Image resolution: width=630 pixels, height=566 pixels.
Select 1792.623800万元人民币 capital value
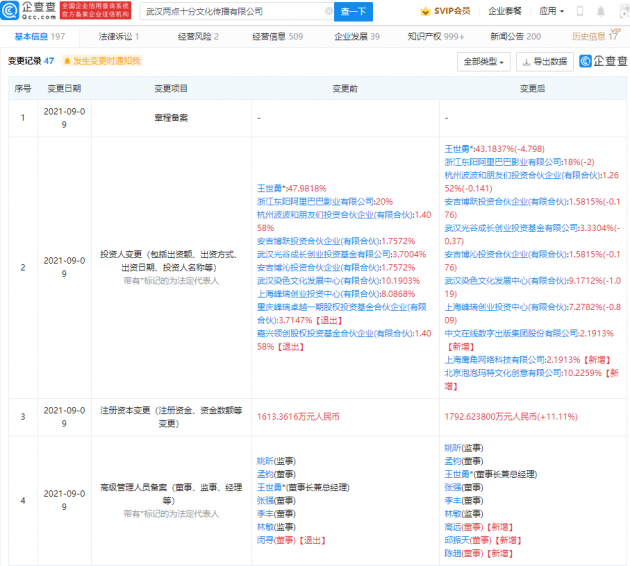coord(511,417)
